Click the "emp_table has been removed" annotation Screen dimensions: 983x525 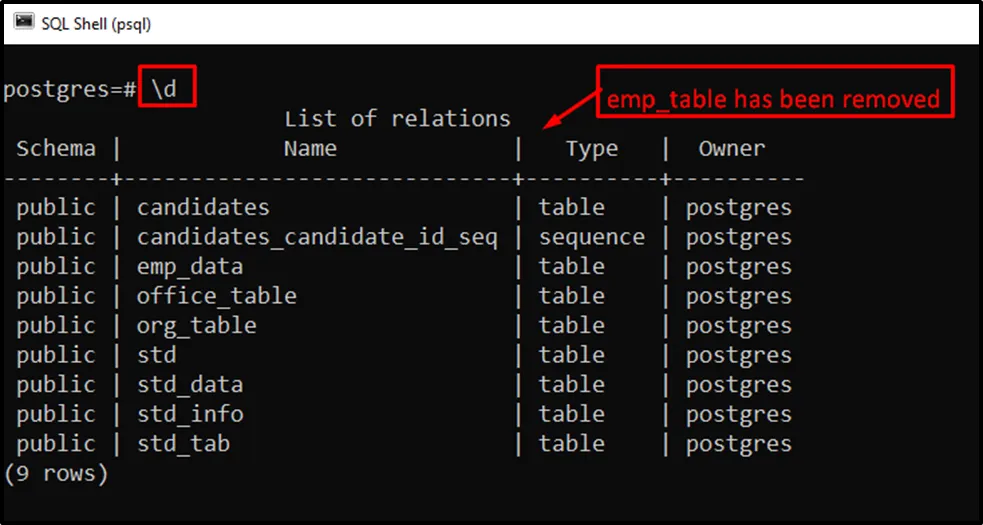click(775, 99)
